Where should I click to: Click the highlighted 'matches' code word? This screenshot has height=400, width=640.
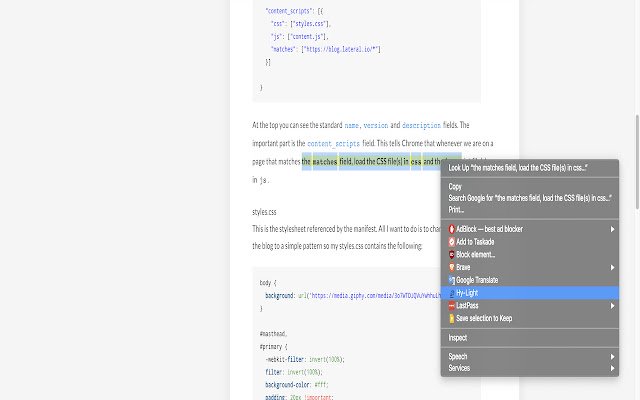(x=325, y=162)
